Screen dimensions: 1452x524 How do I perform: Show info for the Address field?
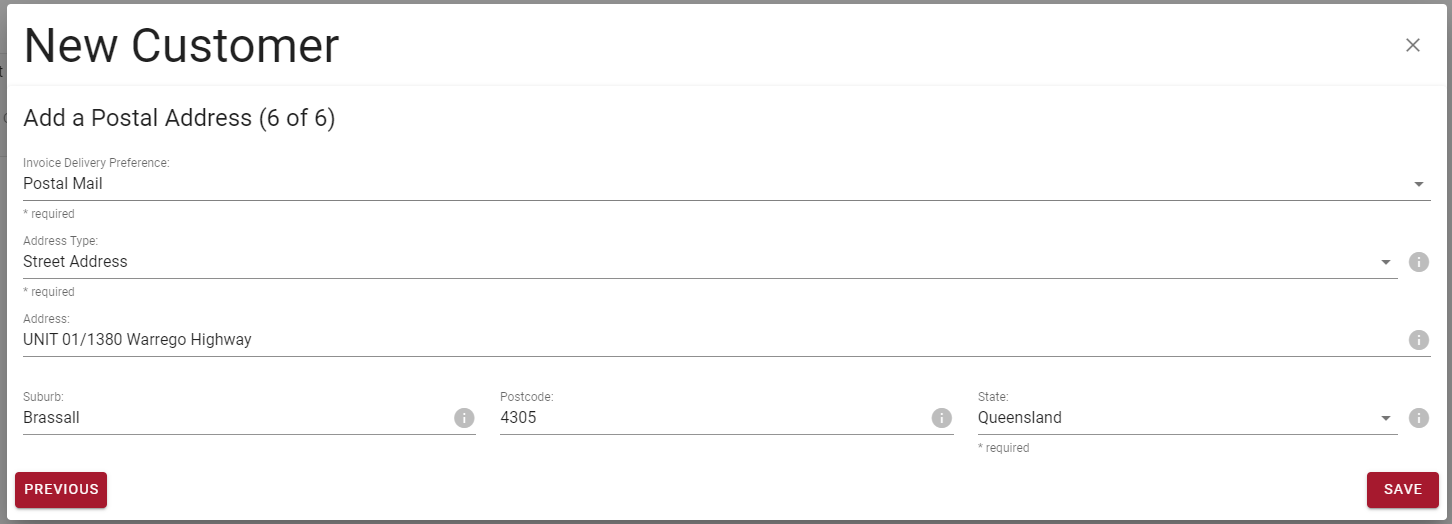point(1418,340)
